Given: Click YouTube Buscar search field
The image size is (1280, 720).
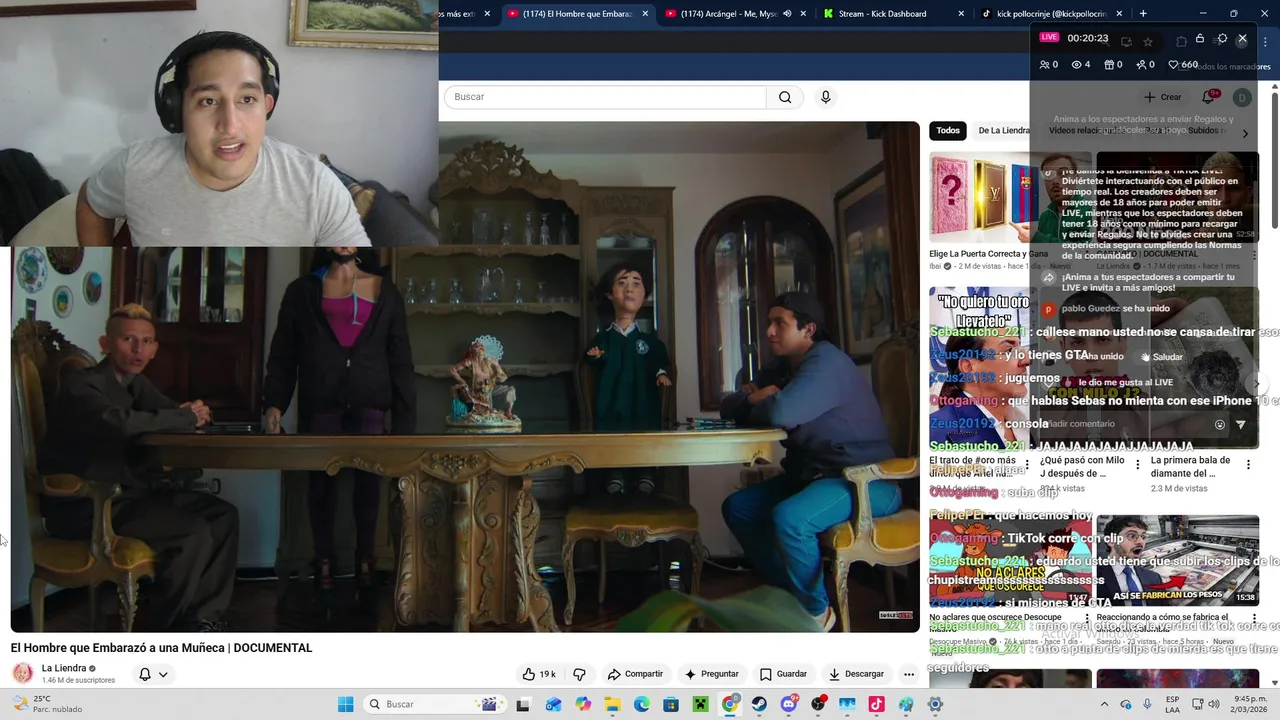Looking at the screenshot, I should 605,97.
